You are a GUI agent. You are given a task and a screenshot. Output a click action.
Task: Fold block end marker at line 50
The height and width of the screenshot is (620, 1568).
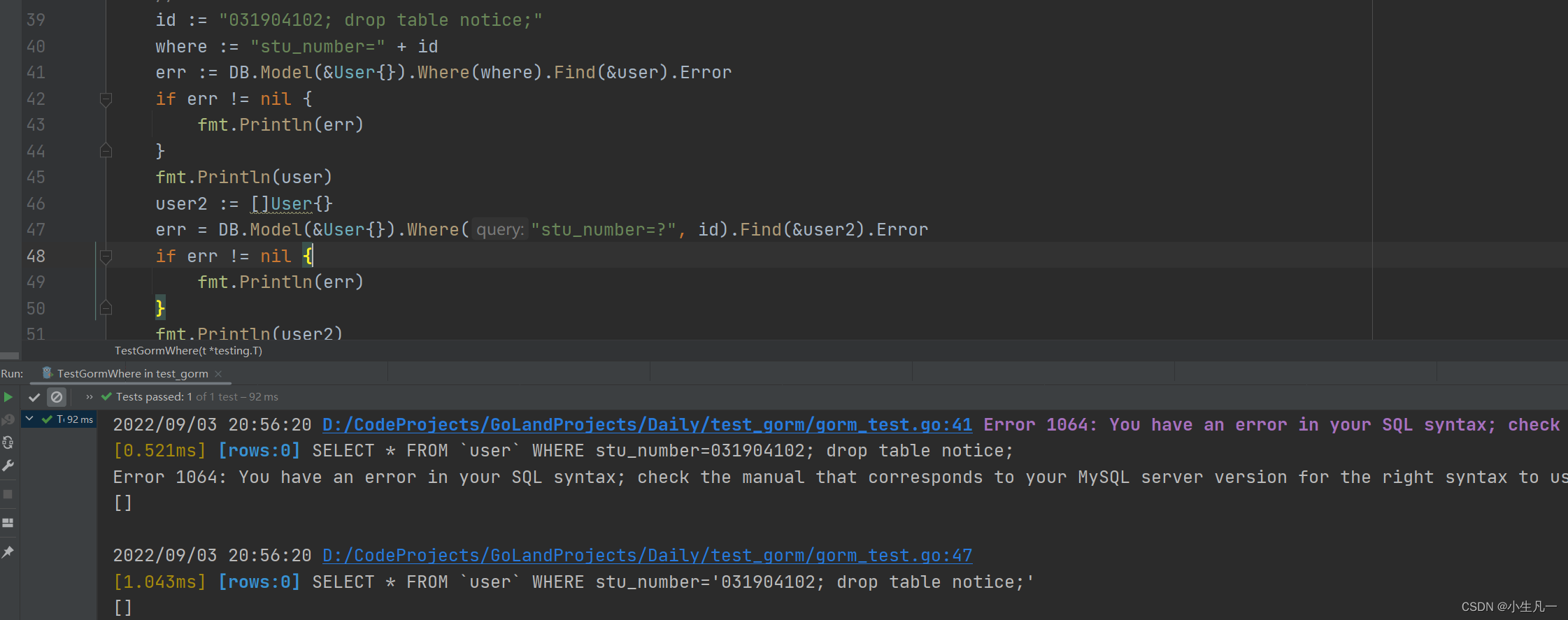106,308
